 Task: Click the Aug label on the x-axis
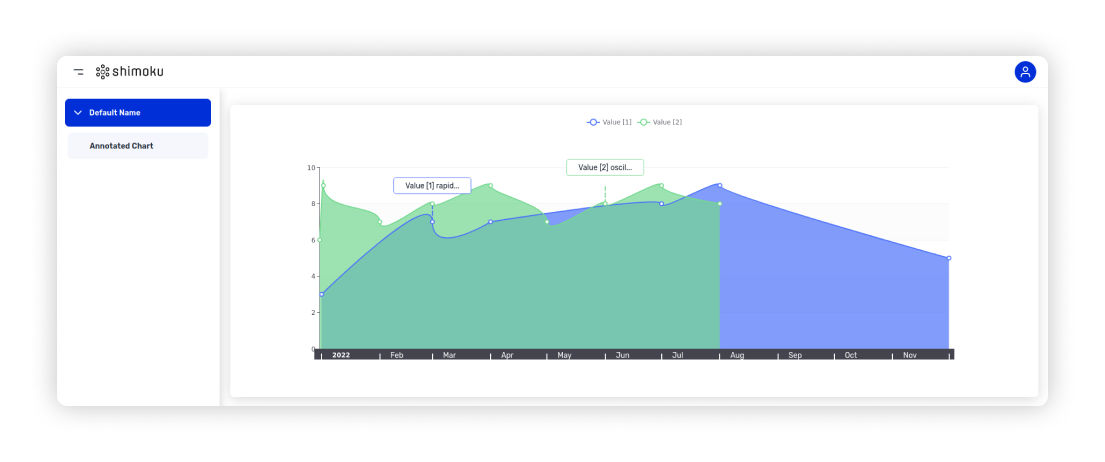click(x=737, y=355)
